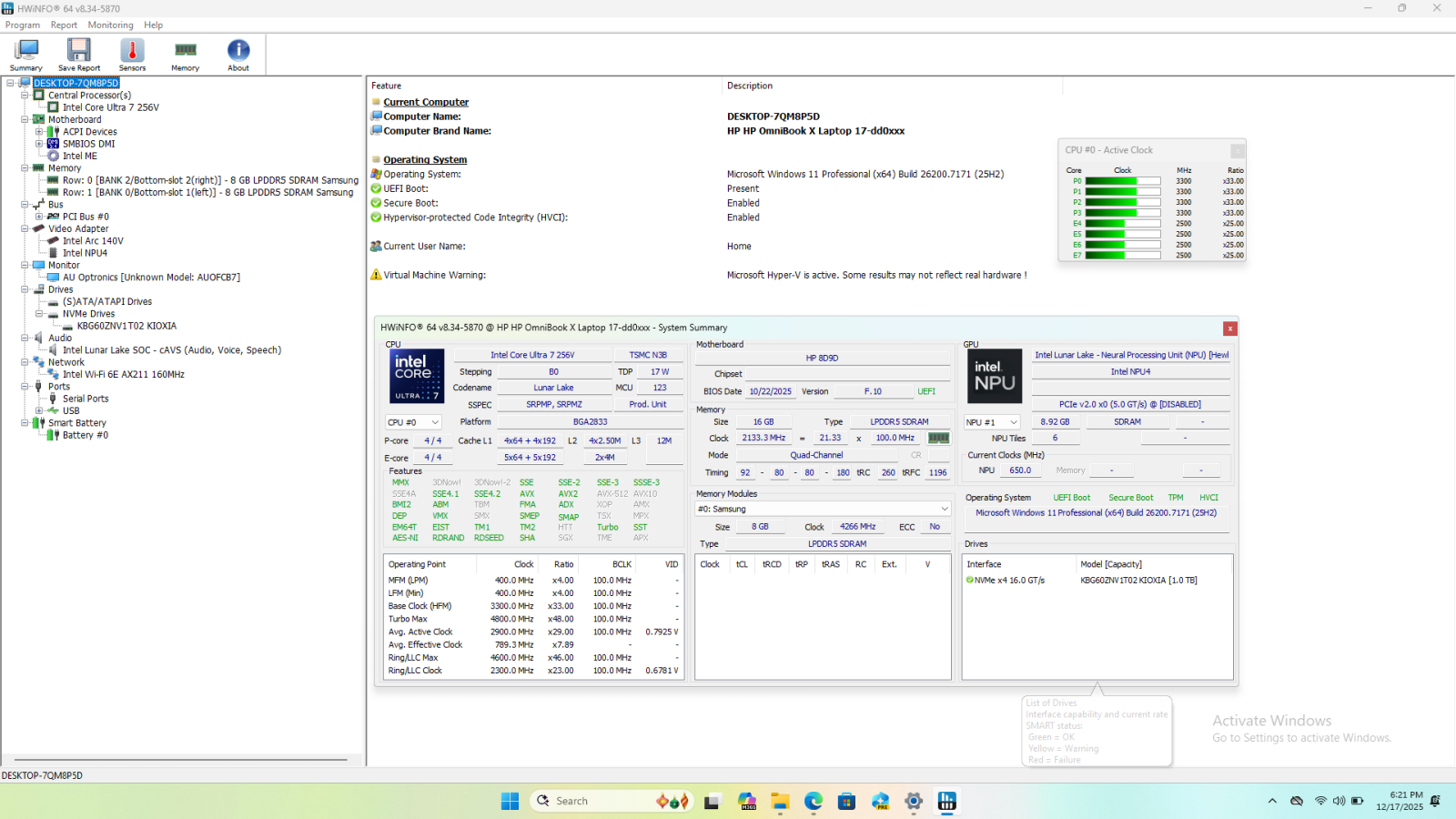Open Microsoft Edge from the taskbar
The width and height of the screenshot is (1456, 819).
coord(814,801)
